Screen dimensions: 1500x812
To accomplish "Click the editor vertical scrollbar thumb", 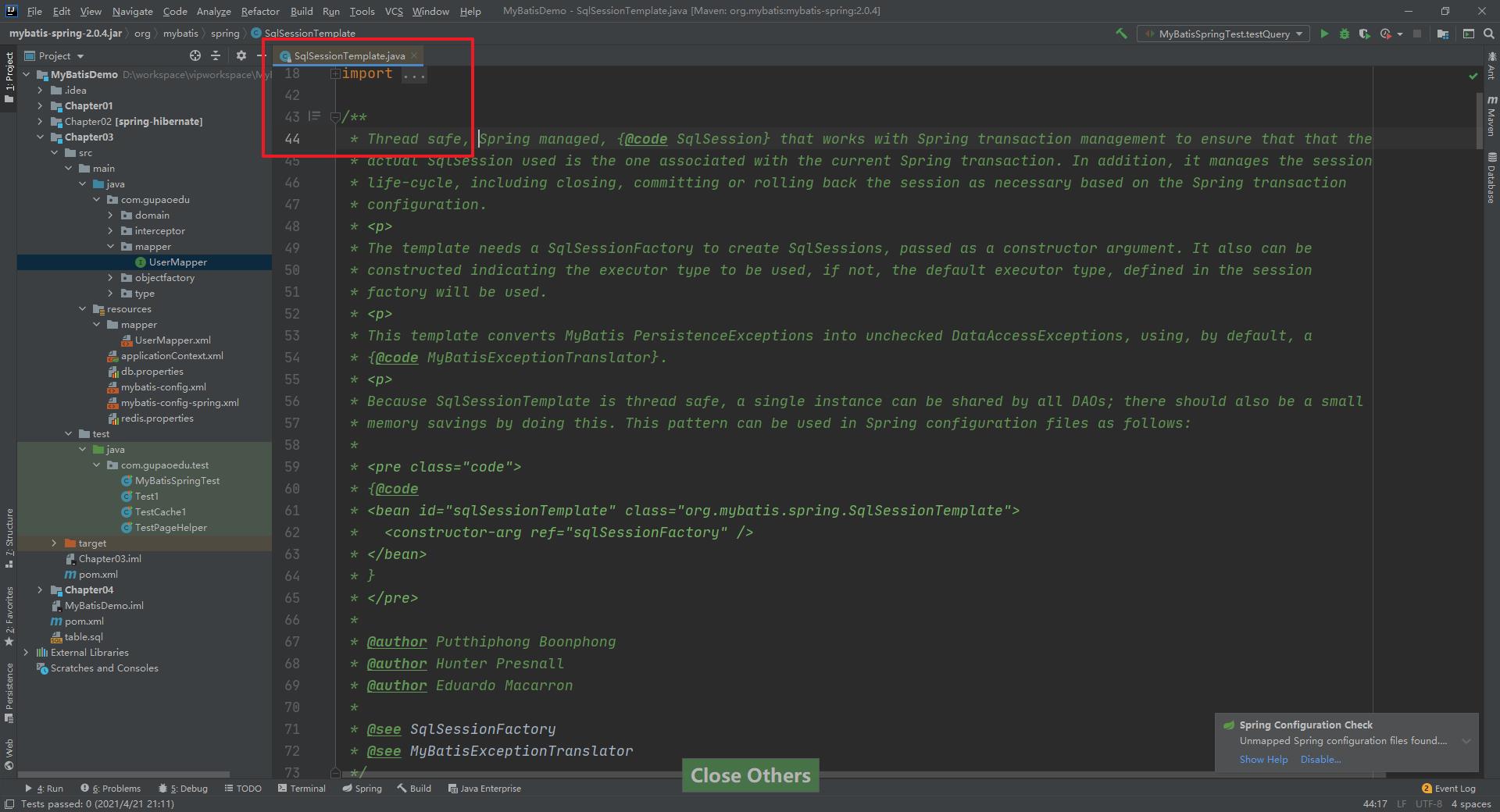I will [x=1479, y=120].
